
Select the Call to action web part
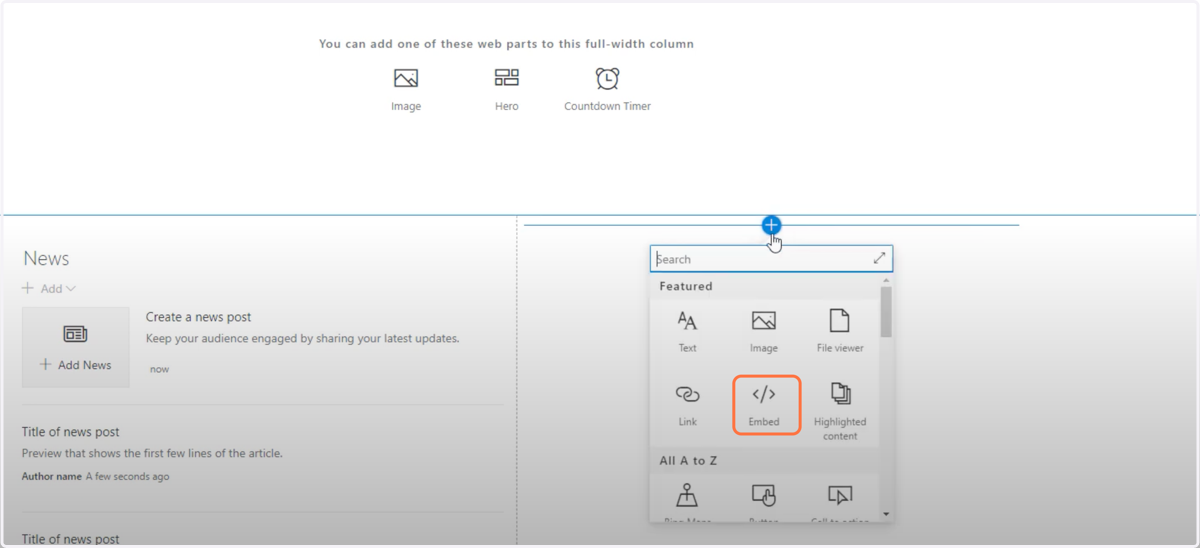(840, 503)
